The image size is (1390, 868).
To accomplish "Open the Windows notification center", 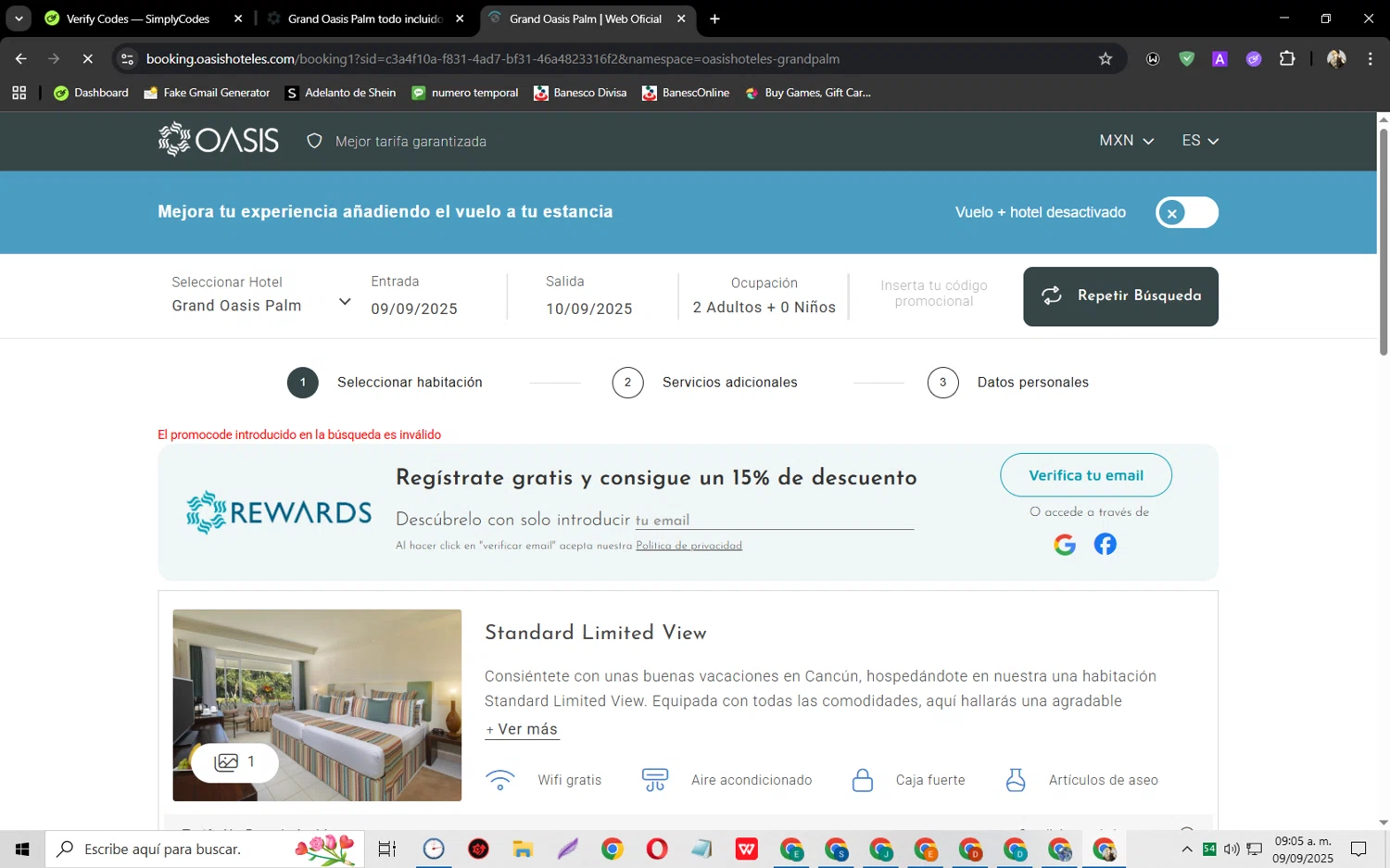I will click(x=1358, y=849).
